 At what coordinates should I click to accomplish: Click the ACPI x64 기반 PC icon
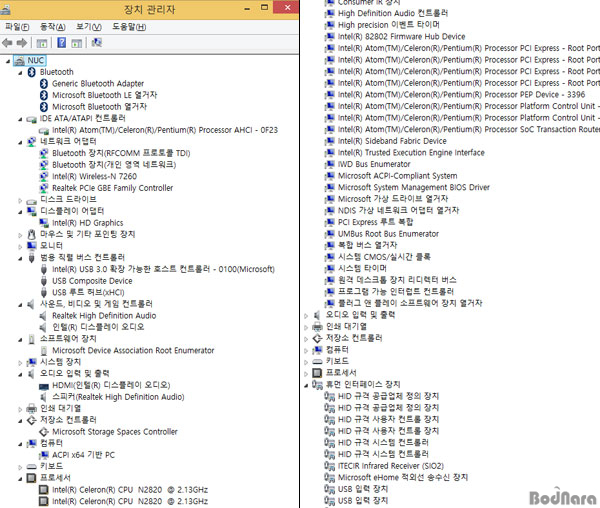click(x=44, y=455)
